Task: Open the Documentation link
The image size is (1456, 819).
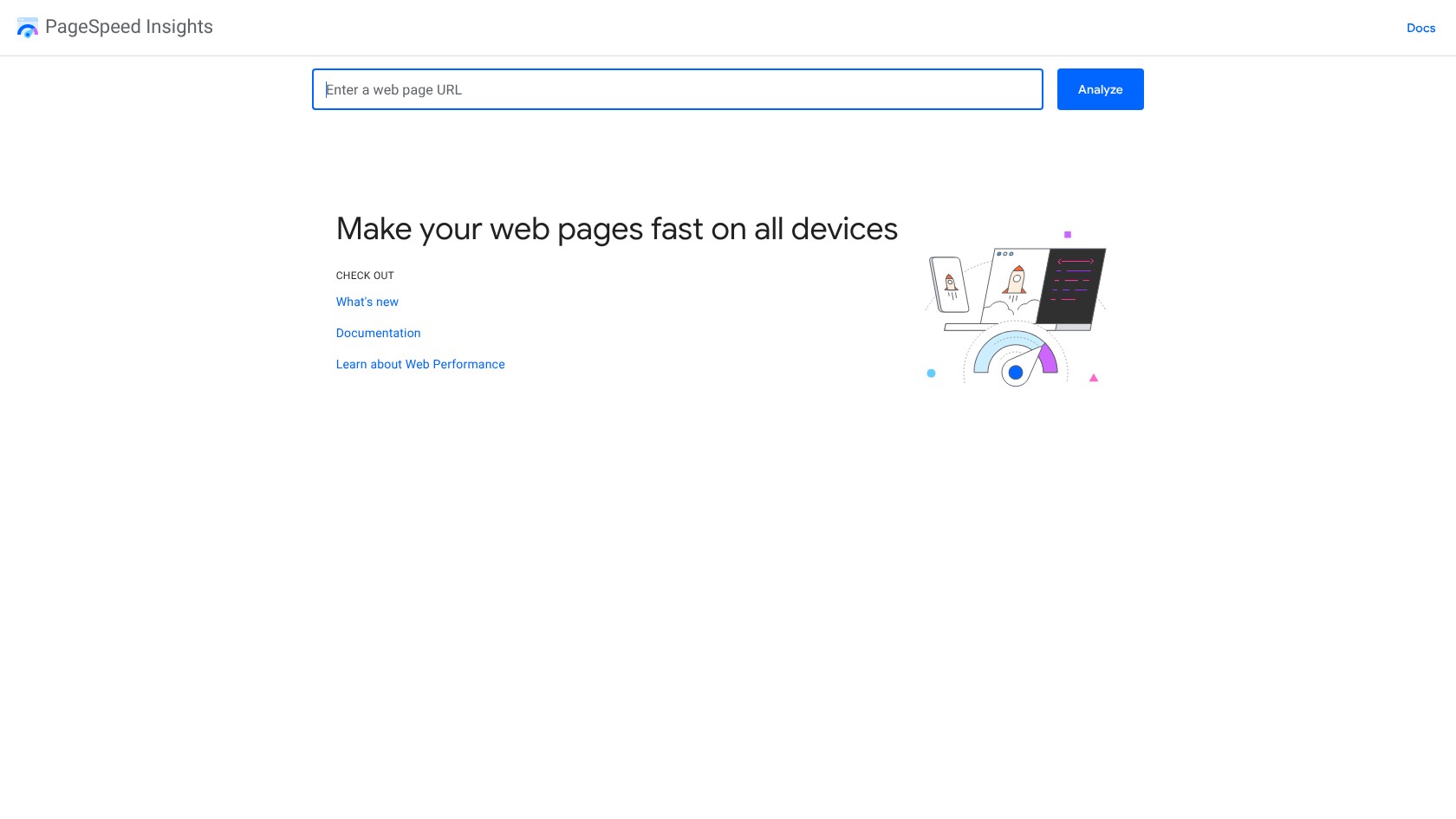Action: pos(379,333)
